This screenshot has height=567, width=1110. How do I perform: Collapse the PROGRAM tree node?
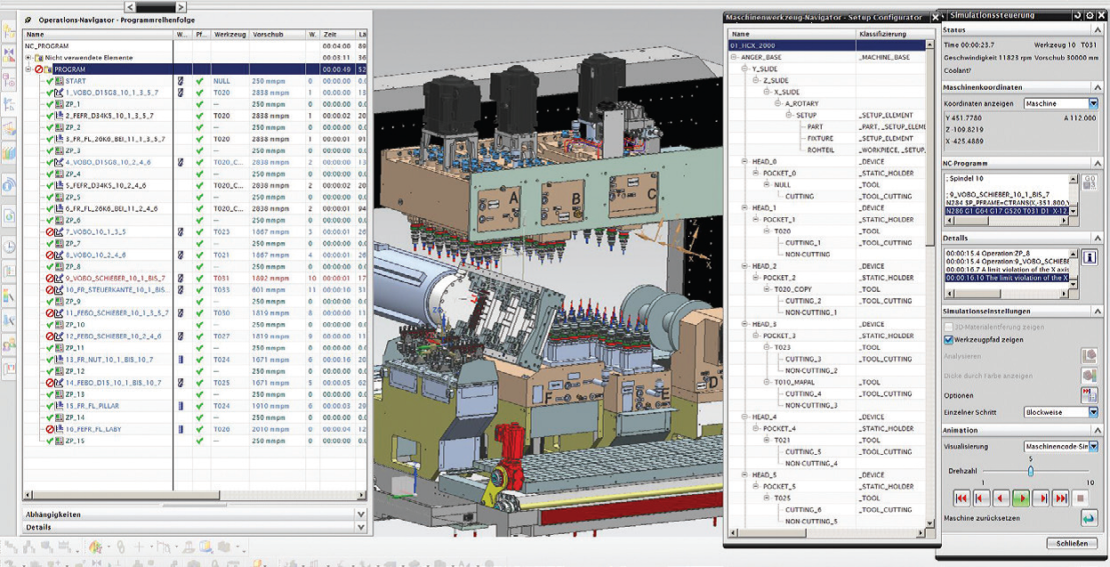click(x=28, y=69)
